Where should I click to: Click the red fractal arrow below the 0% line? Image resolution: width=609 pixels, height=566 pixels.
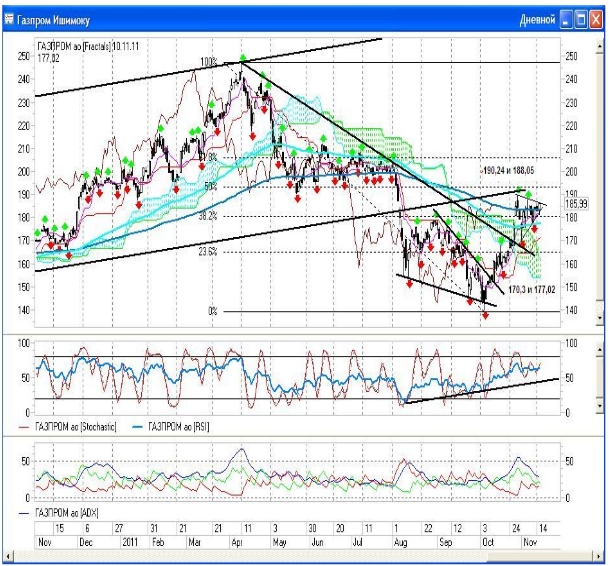(485, 316)
